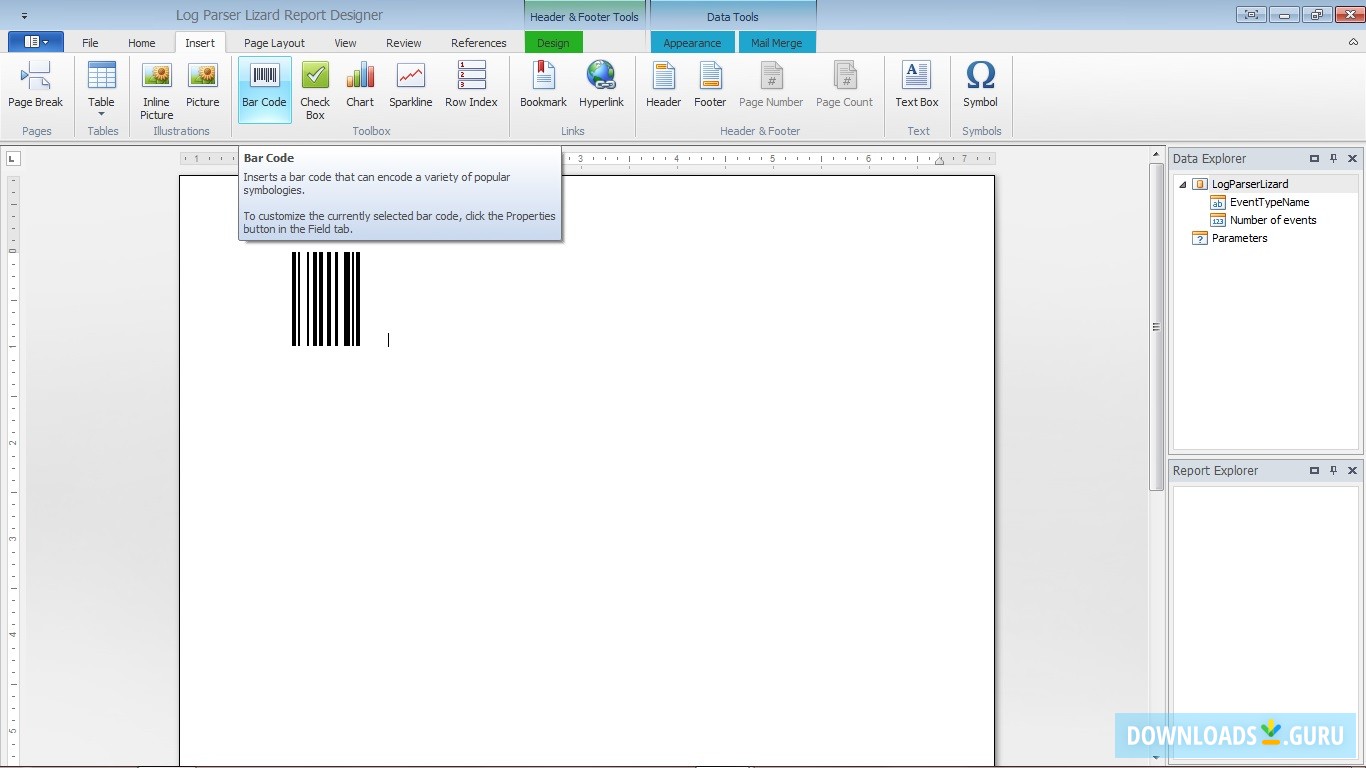The image size is (1366, 768).
Task: Switch to the Page Layout tab
Action: point(274,43)
